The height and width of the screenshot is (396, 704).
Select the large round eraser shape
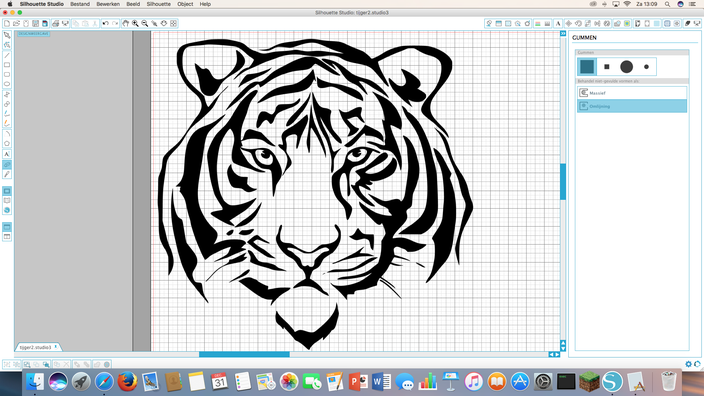(626, 66)
